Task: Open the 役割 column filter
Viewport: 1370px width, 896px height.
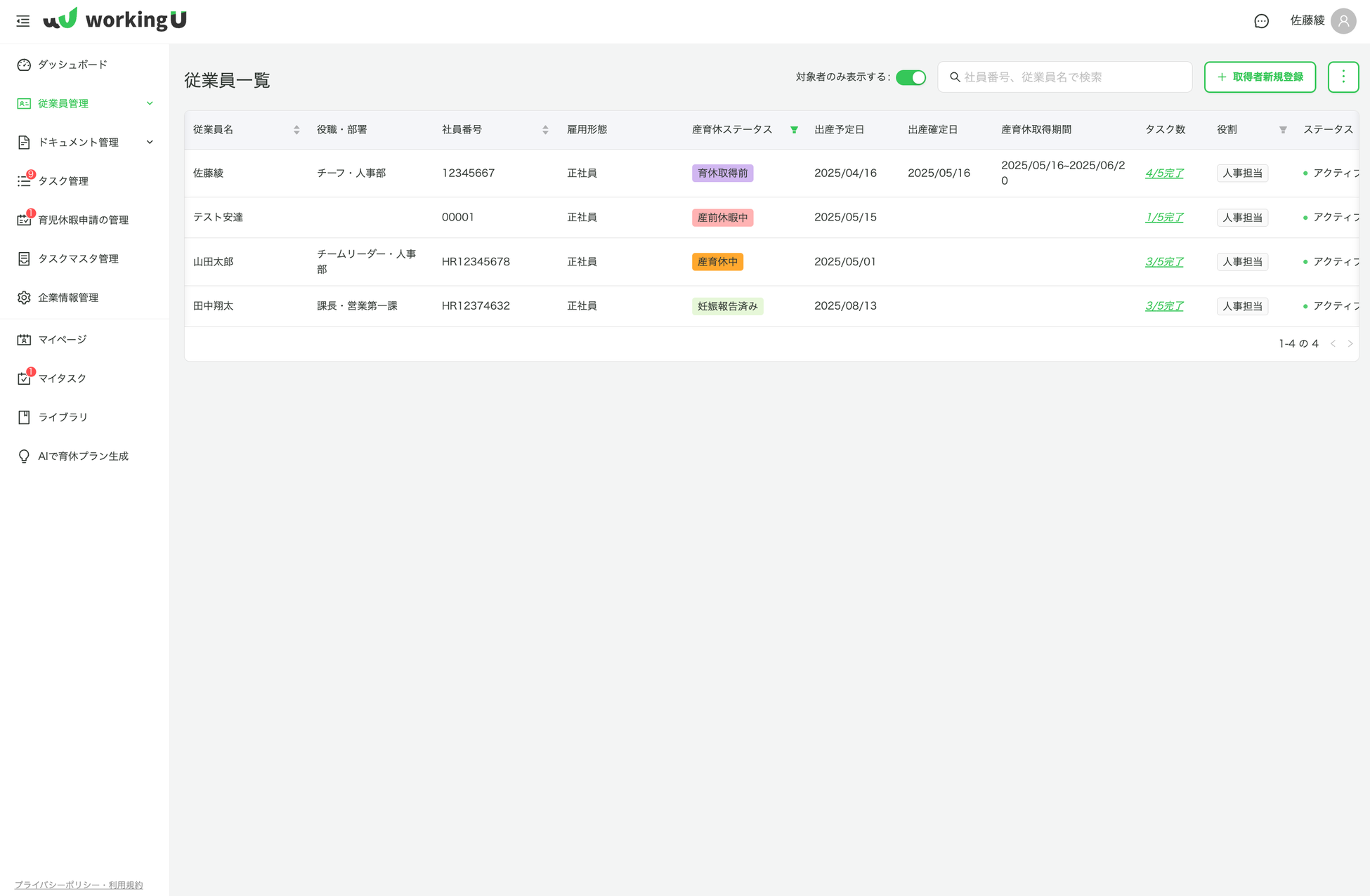Action: point(1283,130)
